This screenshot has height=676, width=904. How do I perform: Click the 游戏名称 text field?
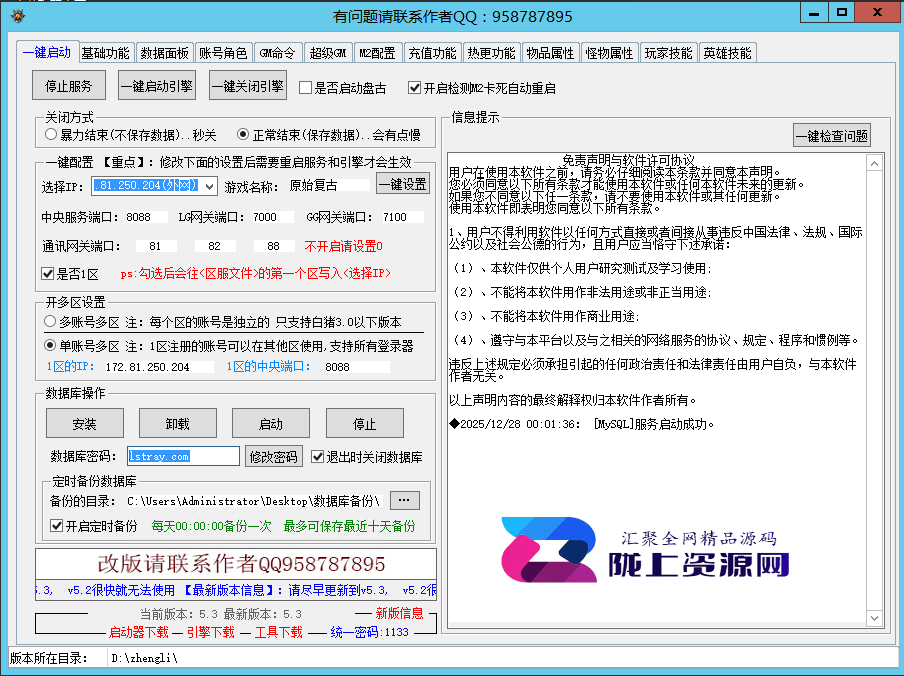[x=327, y=185]
